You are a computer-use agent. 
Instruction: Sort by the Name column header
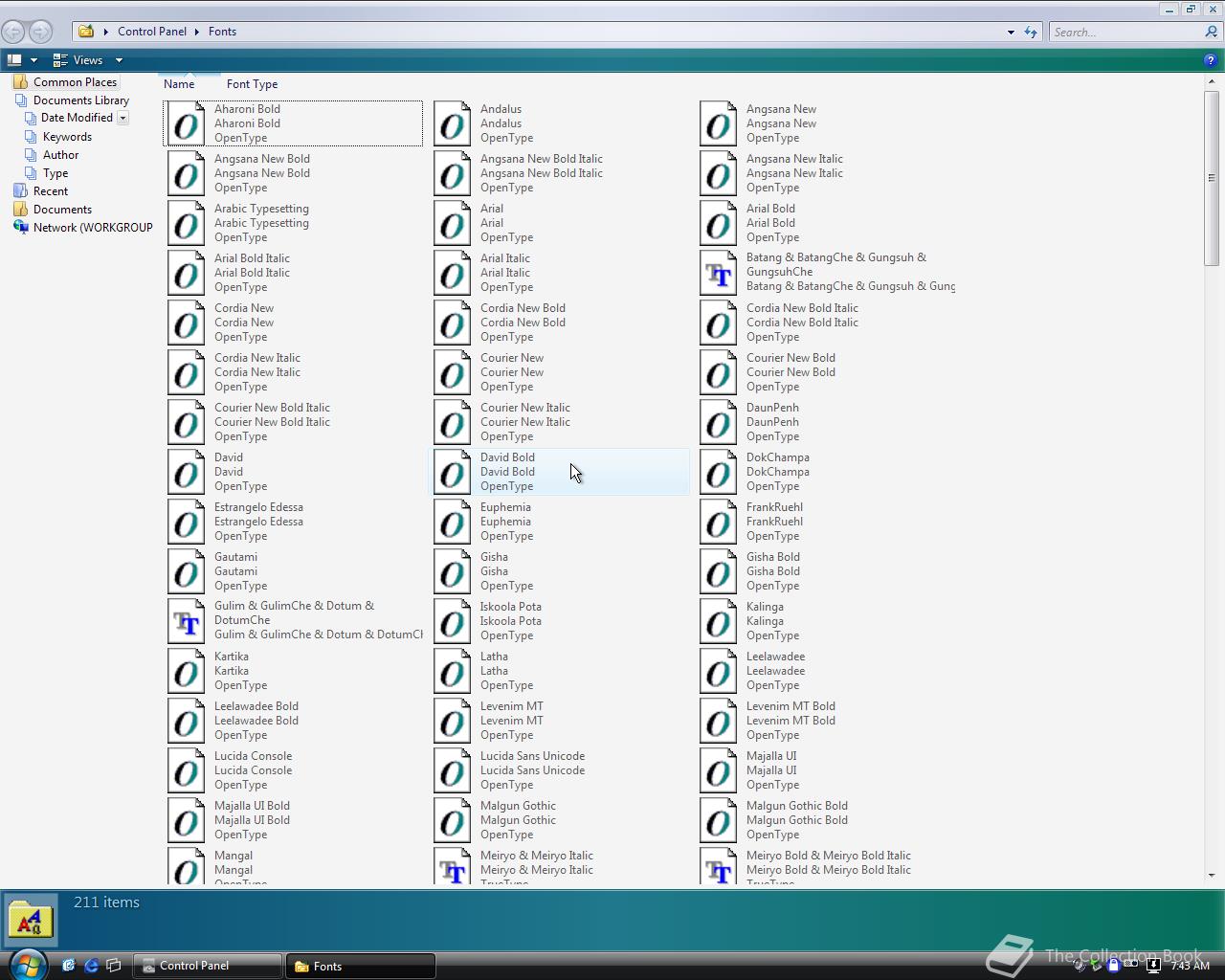point(179,84)
